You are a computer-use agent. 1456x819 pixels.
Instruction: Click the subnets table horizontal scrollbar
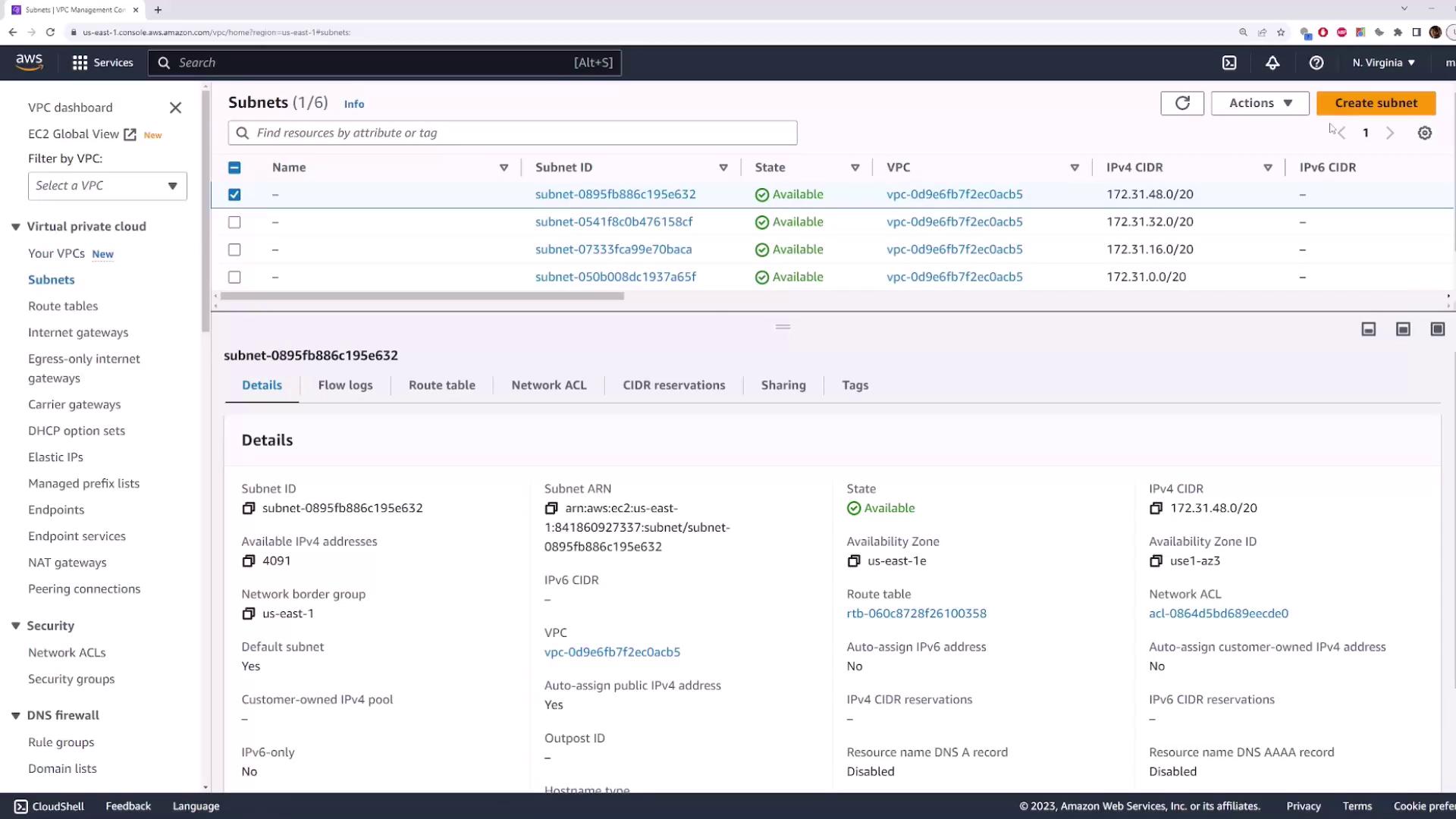coord(422,297)
